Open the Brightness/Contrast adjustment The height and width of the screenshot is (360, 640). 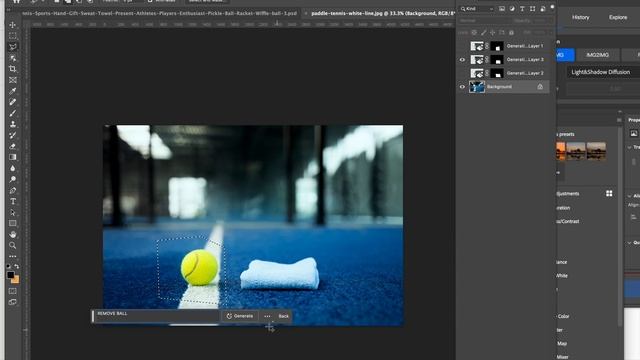coord(568,221)
